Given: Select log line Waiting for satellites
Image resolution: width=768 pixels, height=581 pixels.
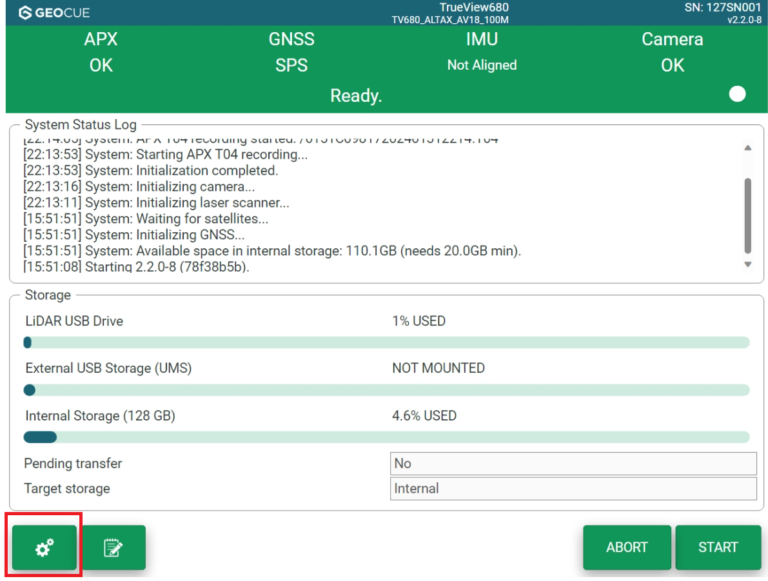Looking at the screenshot, I should pyautogui.click(x=146, y=218).
